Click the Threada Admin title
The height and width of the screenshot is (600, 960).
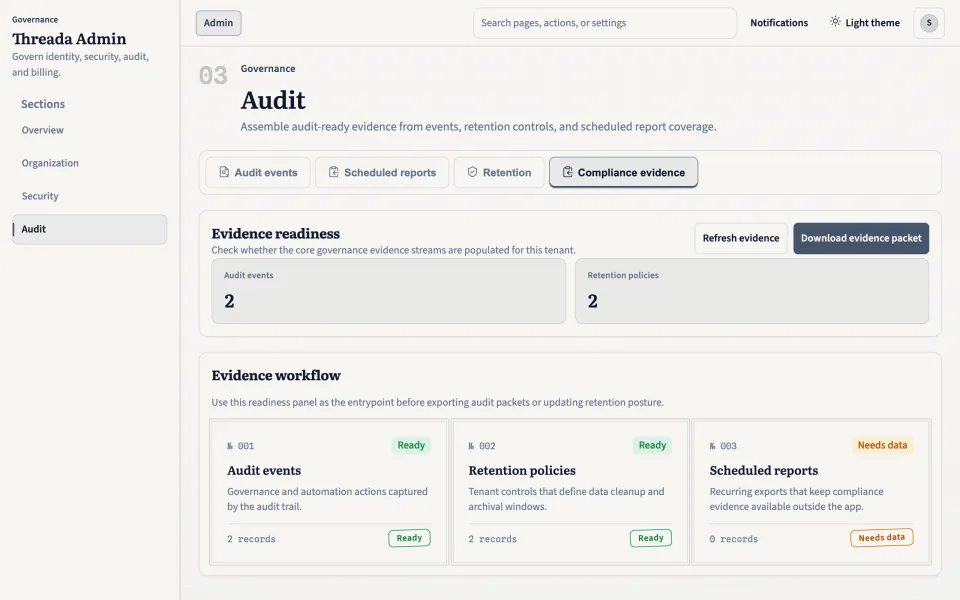(x=69, y=39)
